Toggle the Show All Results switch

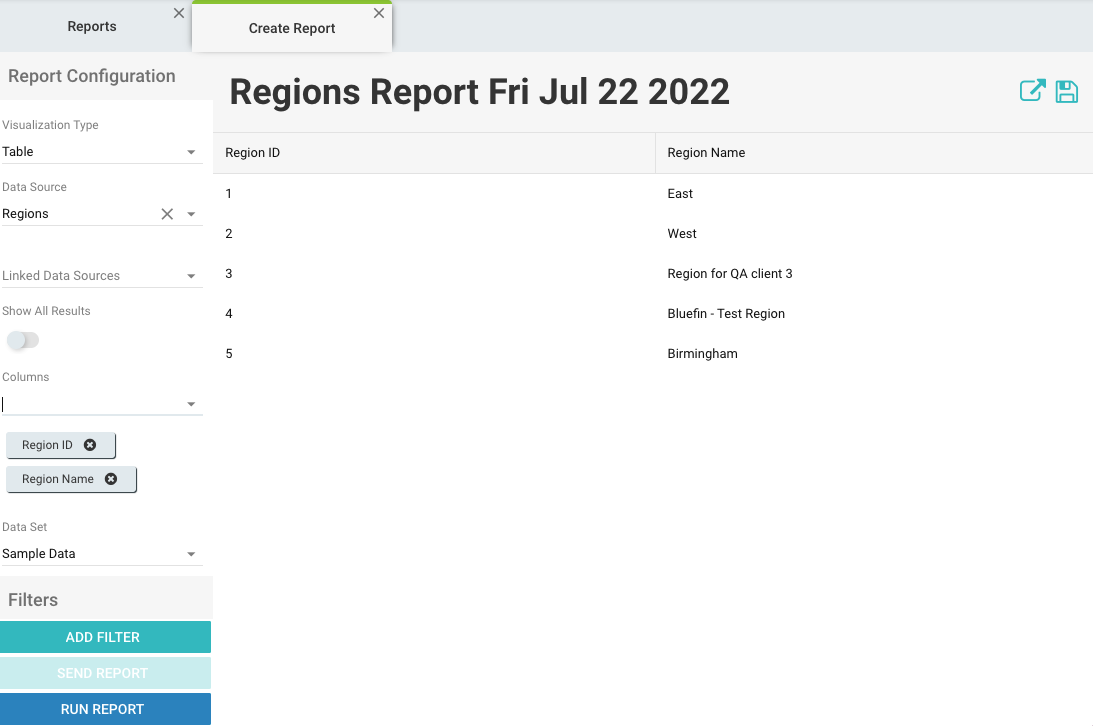(22, 340)
